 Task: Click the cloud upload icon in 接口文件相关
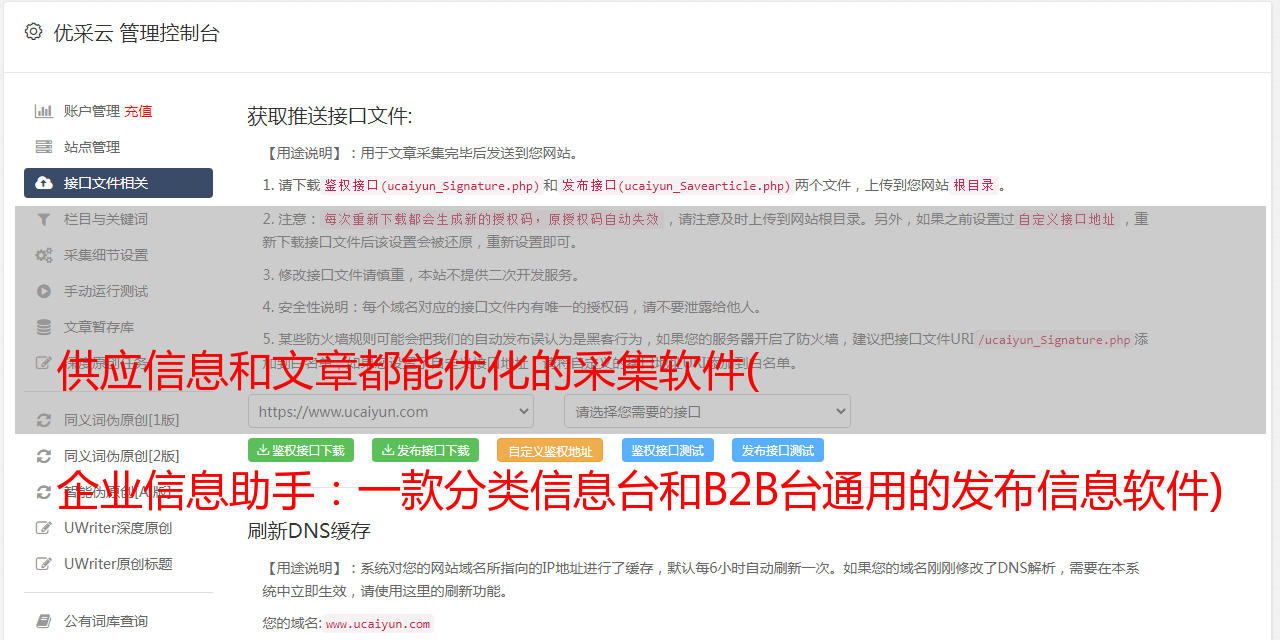coord(44,183)
